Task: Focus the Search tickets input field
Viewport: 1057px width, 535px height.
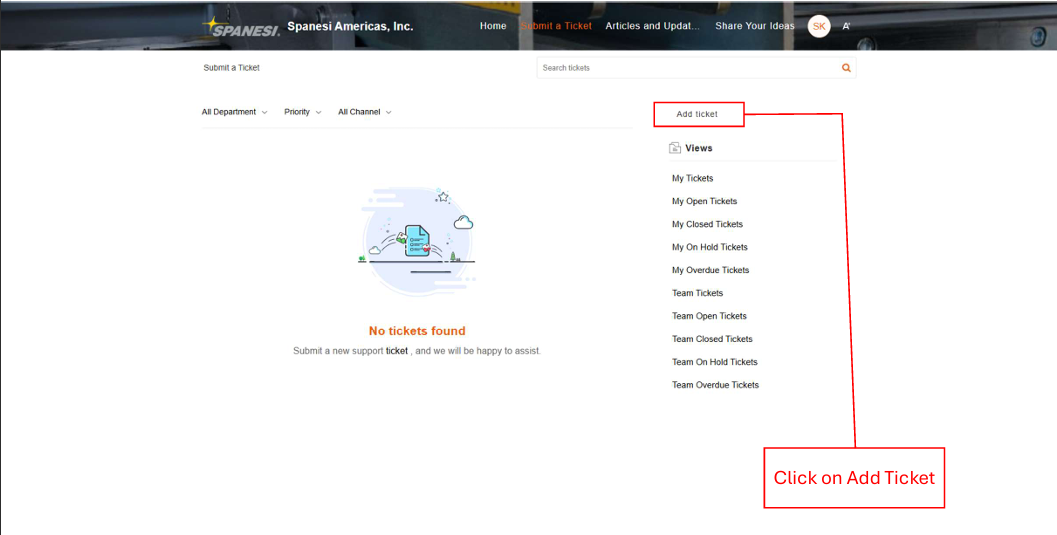Action: point(685,68)
